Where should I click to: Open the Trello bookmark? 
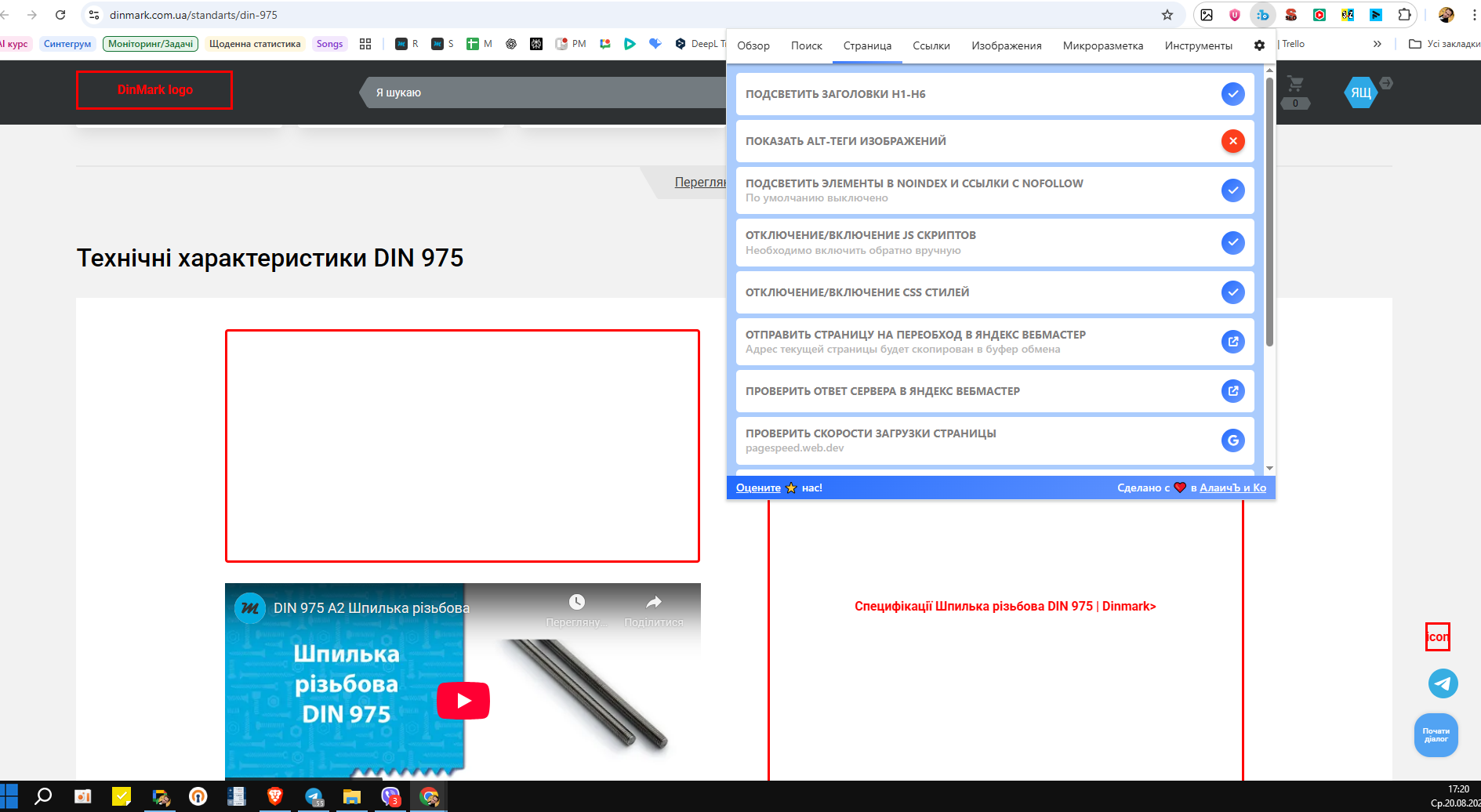coord(1293,44)
